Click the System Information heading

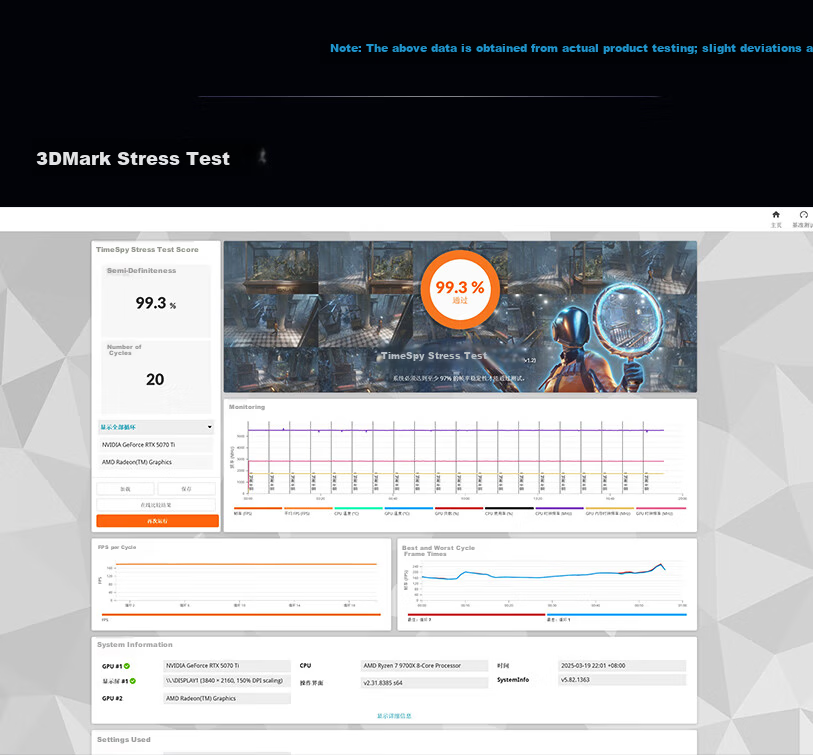(135, 645)
